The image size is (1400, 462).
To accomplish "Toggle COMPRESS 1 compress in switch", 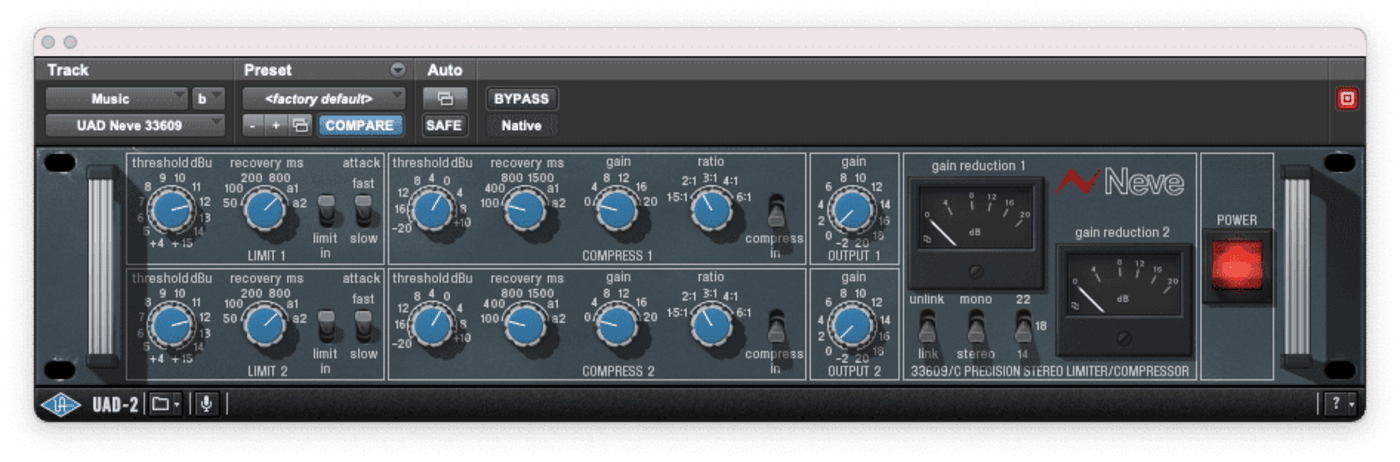I will 776,211.
